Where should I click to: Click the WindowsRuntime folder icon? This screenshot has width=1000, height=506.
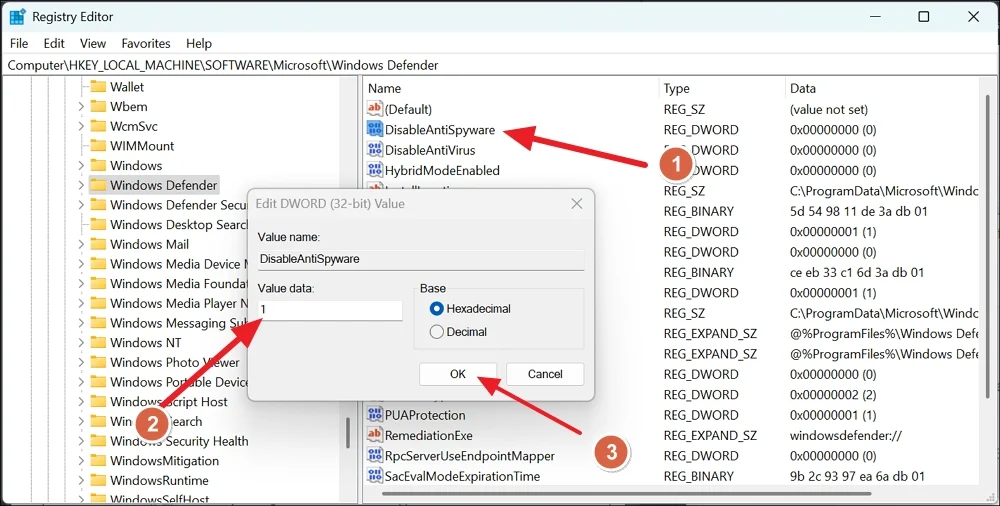coord(98,480)
